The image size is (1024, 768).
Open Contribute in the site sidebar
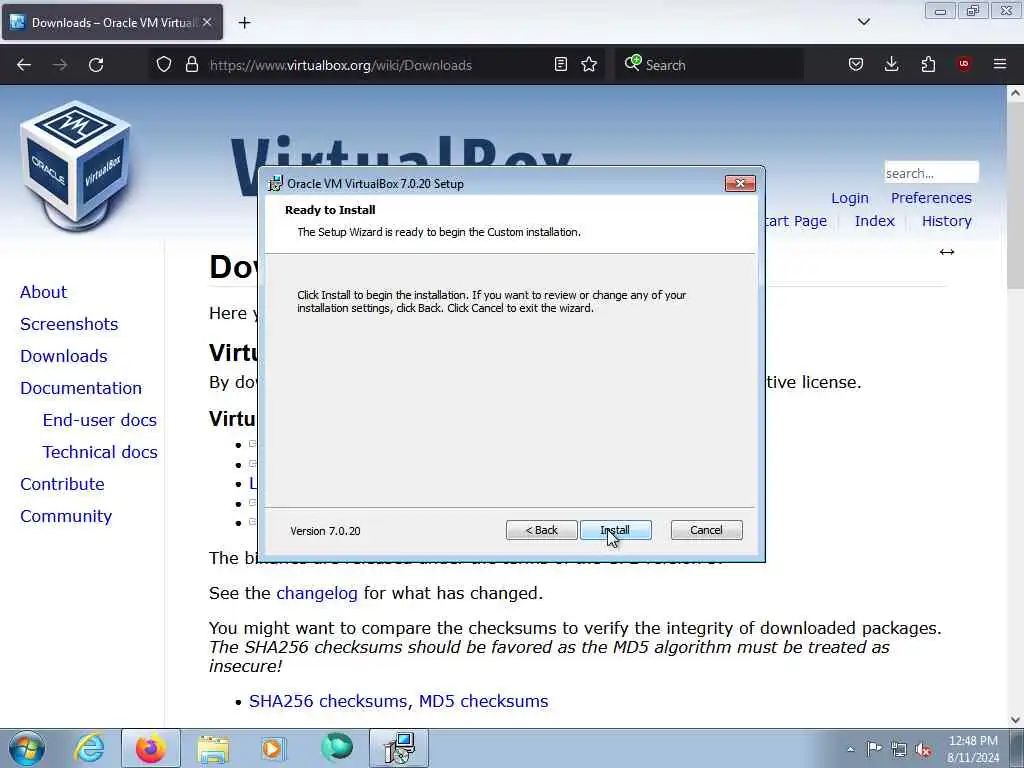point(62,484)
